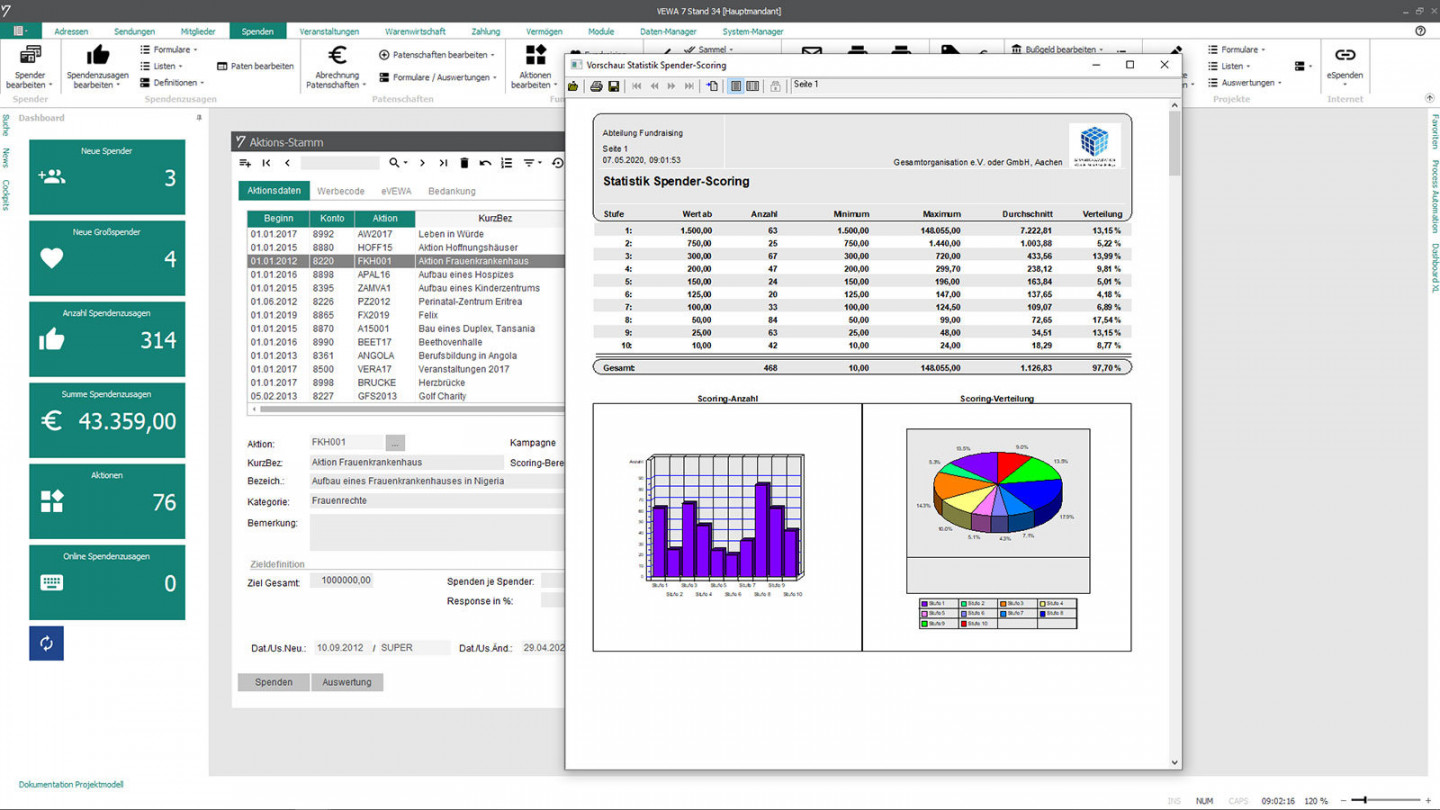Open the filter dropdown in Aktions-Stamm toolbar
This screenshot has width=1440, height=810.
click(532, 163)
